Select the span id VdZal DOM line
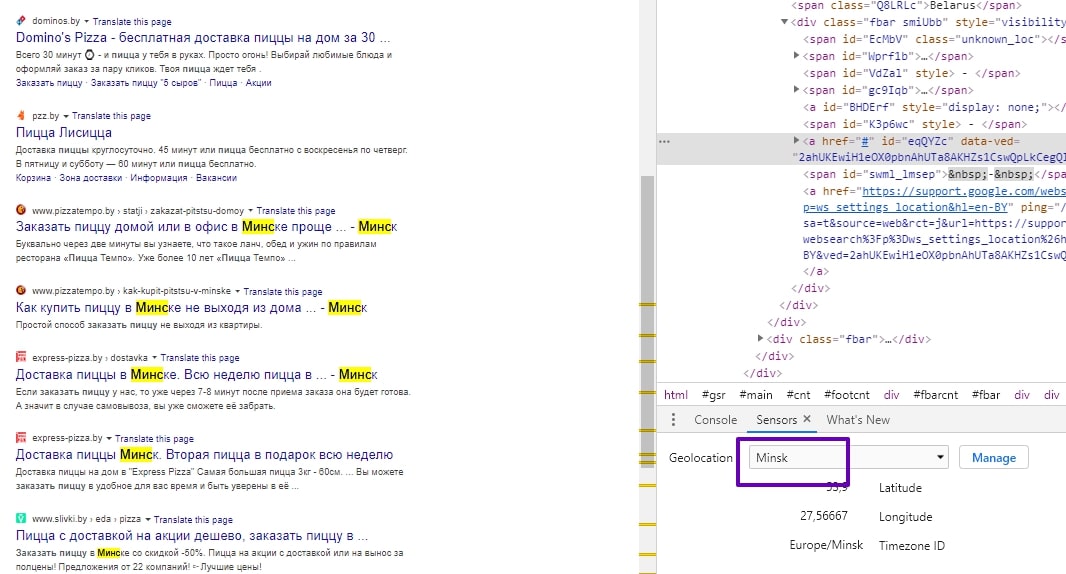 pyautogui.click(x=912, y=73)
